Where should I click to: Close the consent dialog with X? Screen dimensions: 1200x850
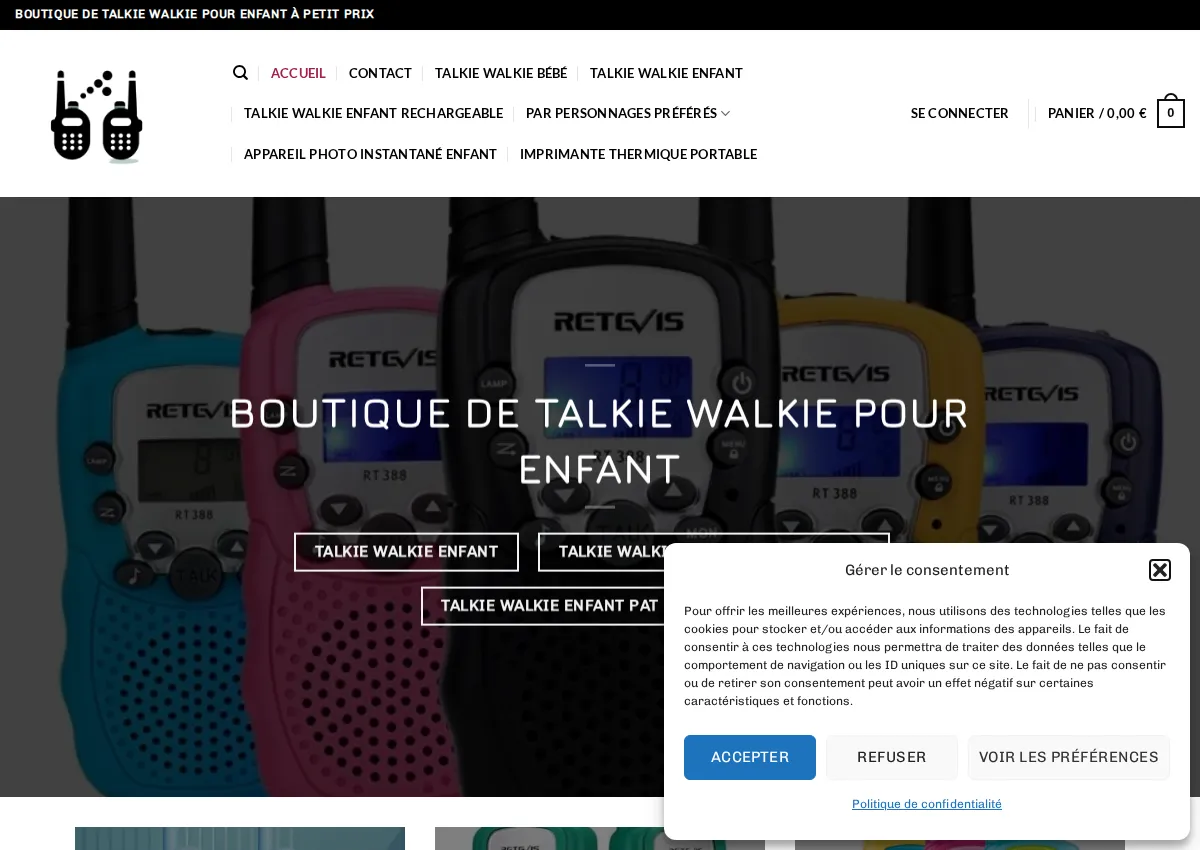coord(1160,570)
